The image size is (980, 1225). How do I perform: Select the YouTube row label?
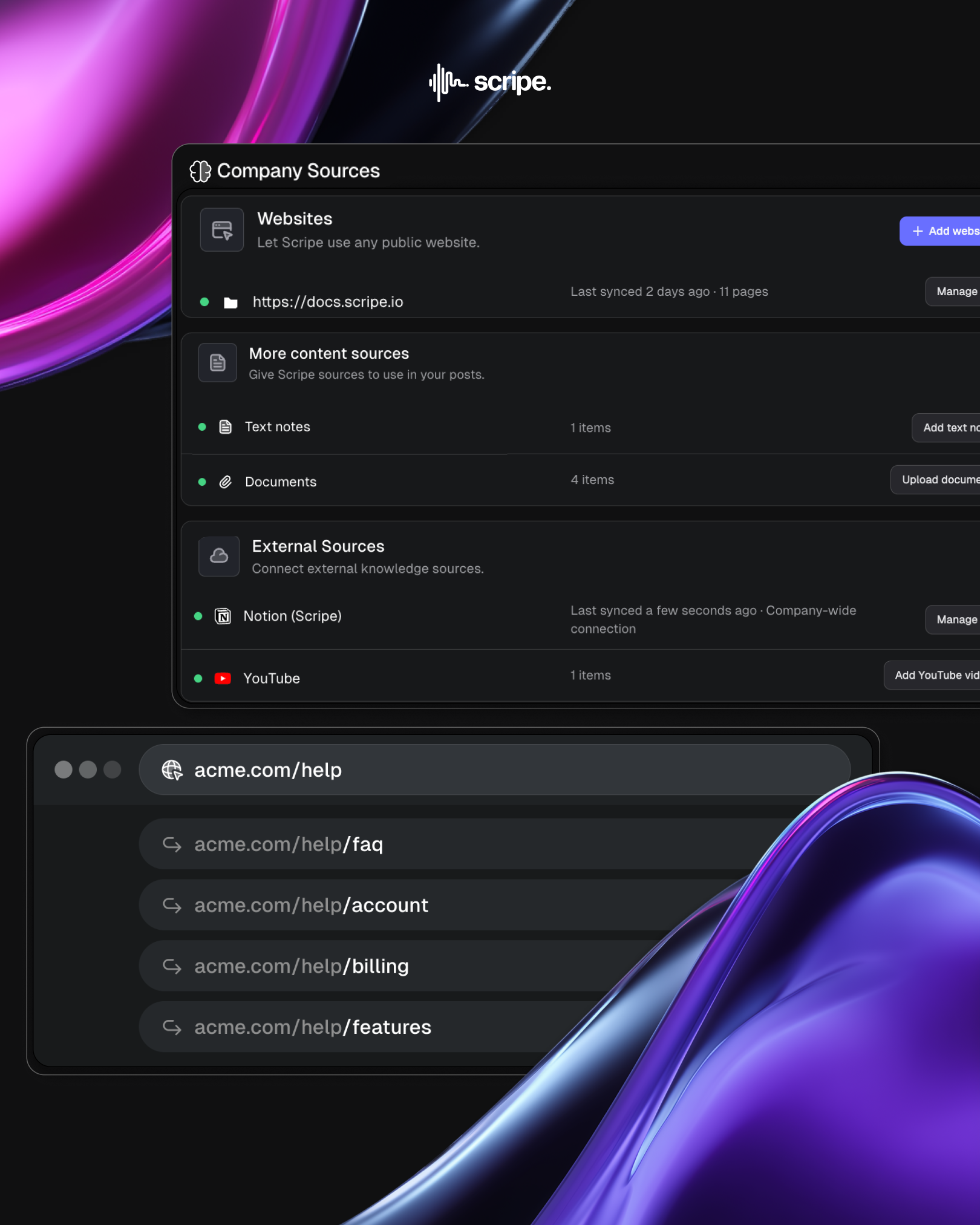pyautogui.click(x=272, y=679)
